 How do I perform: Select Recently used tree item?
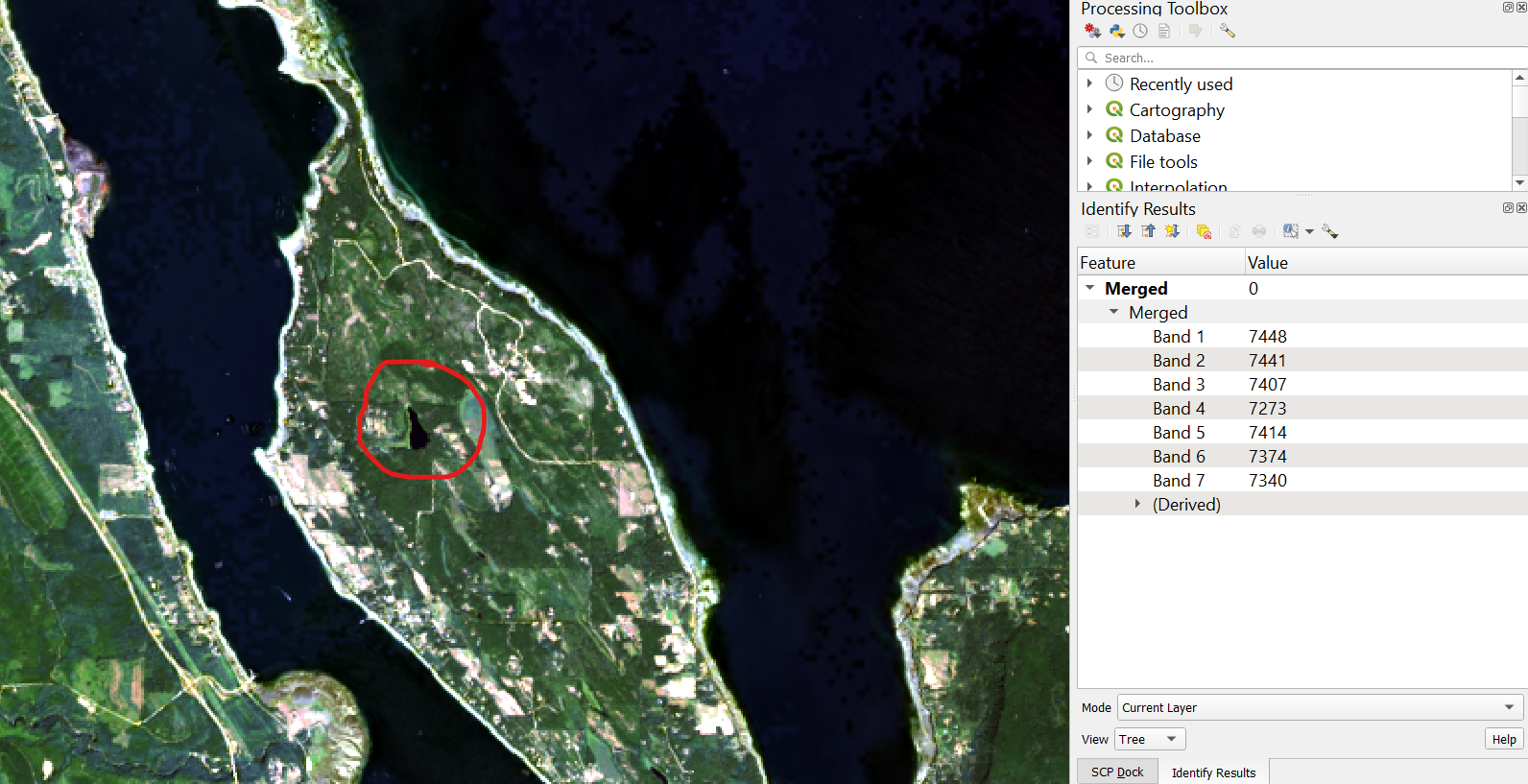(x=1181, y=83)
